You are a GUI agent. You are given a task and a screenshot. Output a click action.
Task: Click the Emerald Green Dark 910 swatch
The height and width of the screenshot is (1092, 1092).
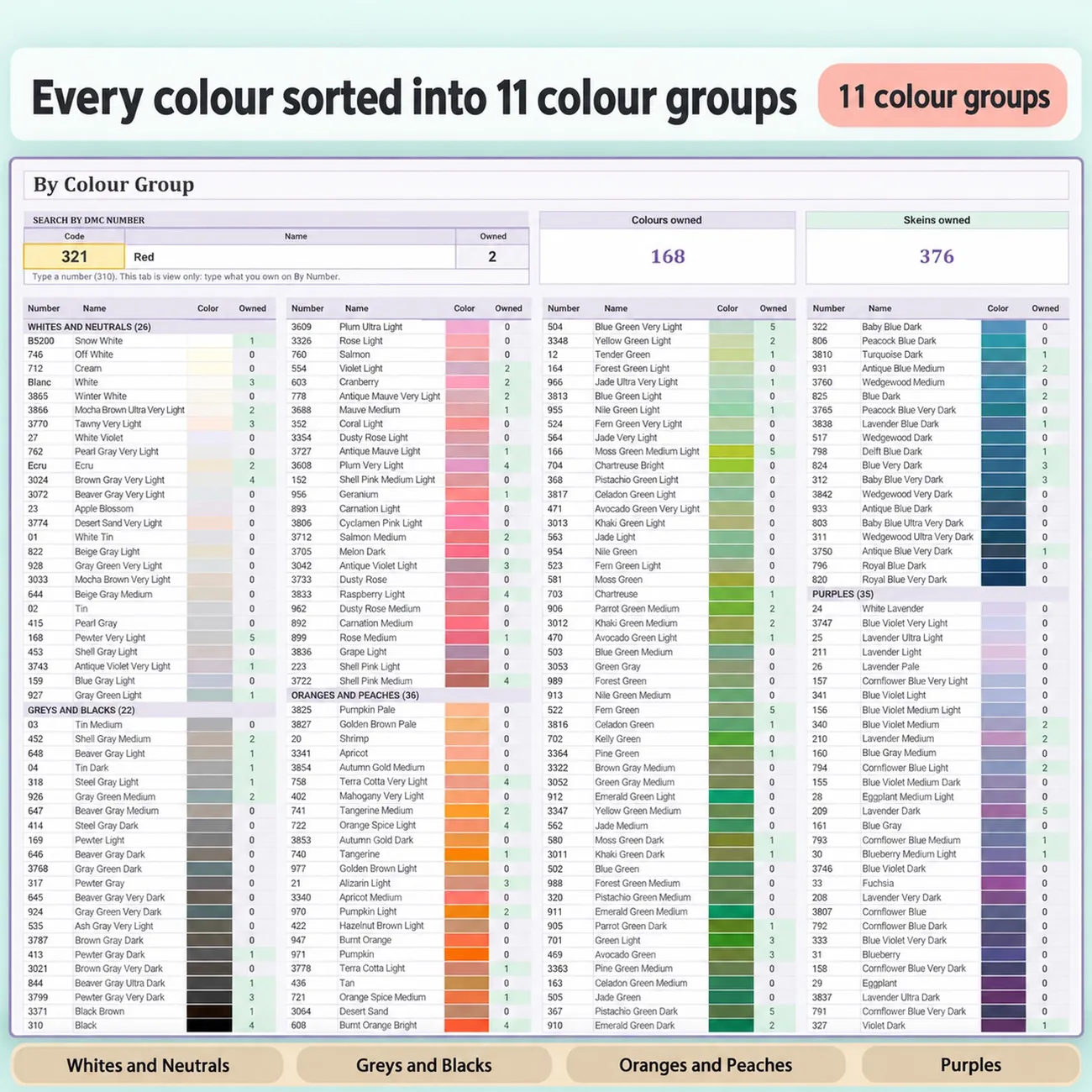(x=731, y=1026)
